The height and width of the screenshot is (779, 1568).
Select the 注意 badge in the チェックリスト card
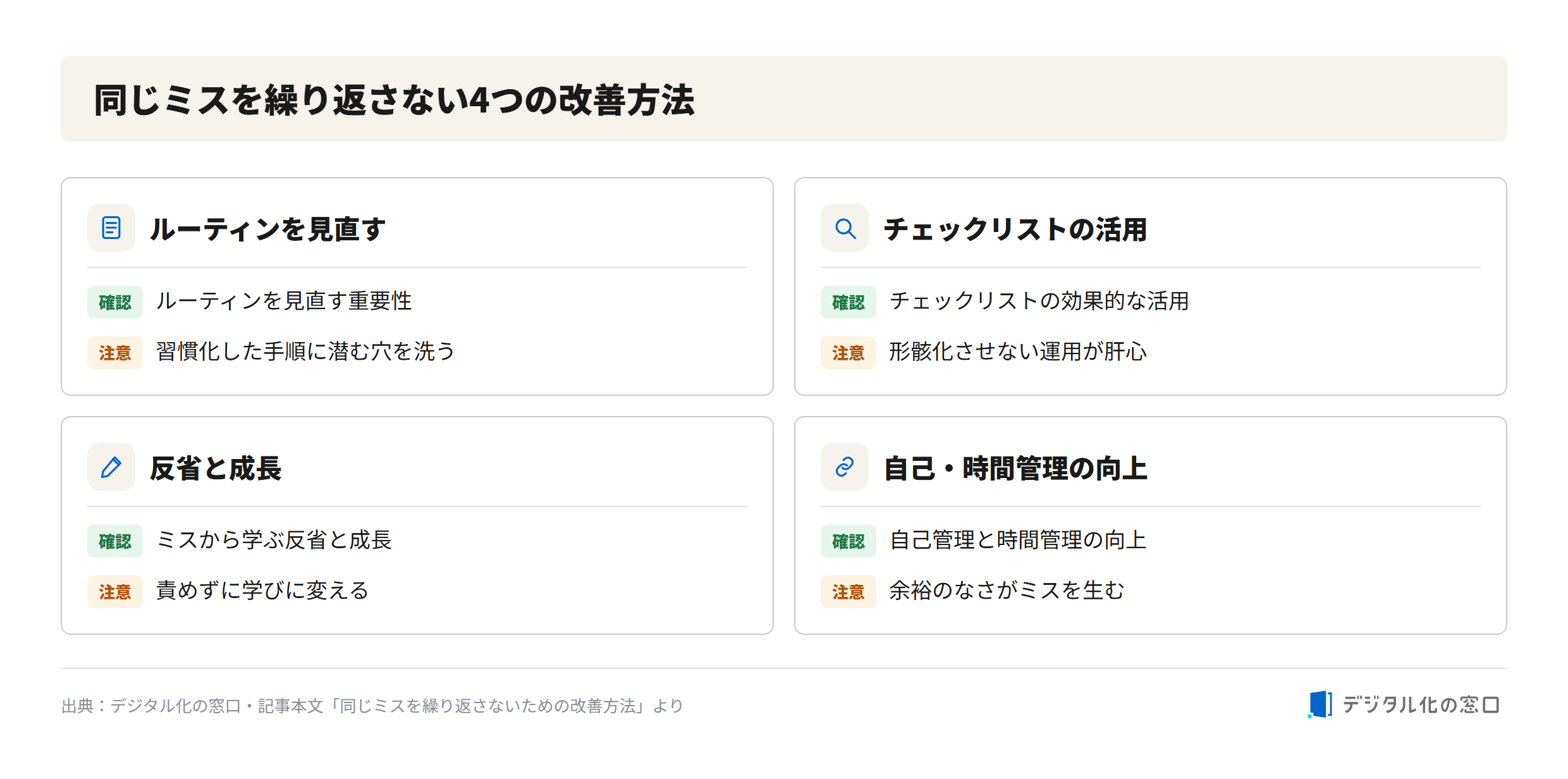pyautogui.click(x=848, y=353)
